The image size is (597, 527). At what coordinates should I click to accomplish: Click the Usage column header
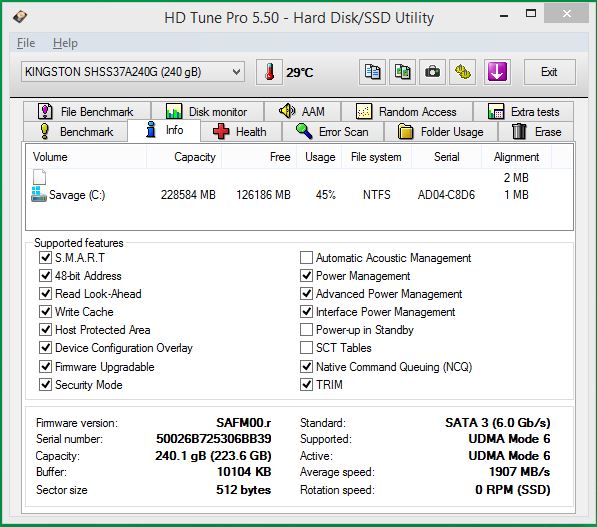click(x=319, y=157)
